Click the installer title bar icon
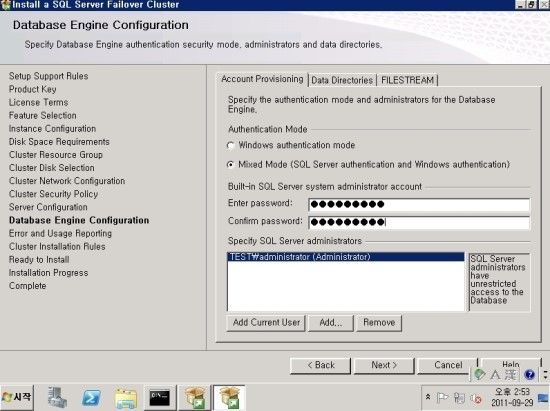The image size is (550, 411). coord(5,5)
